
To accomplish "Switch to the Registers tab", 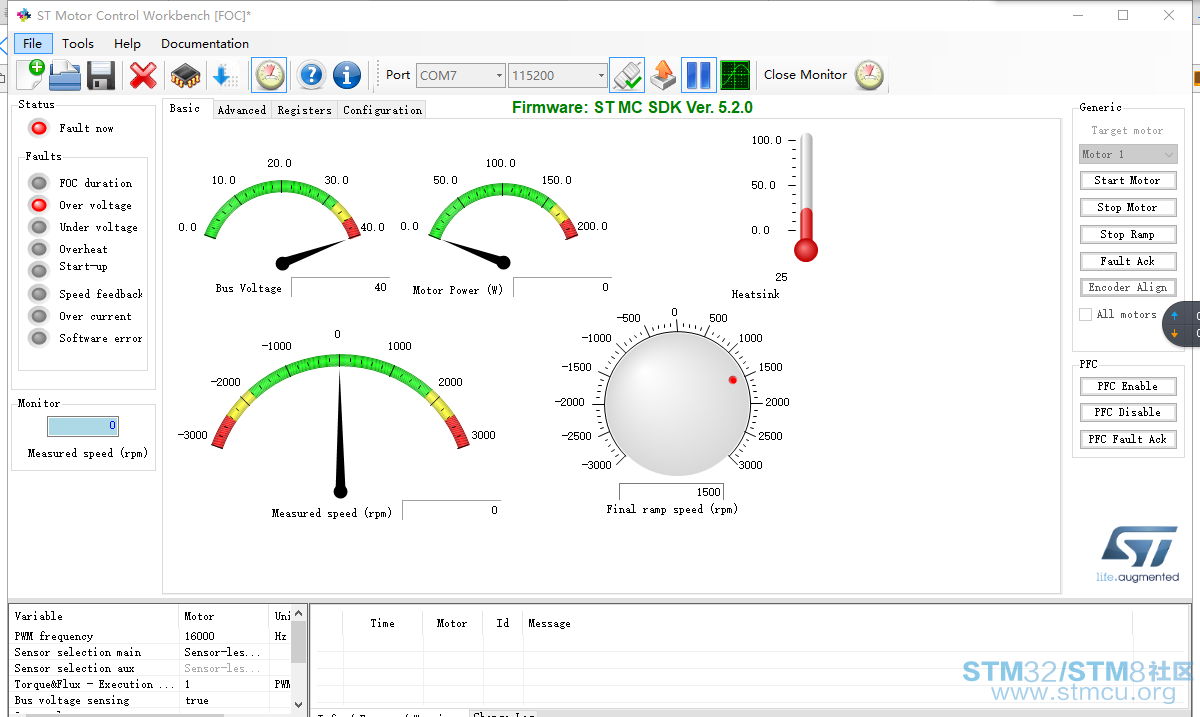I will (x=304, y=110).
